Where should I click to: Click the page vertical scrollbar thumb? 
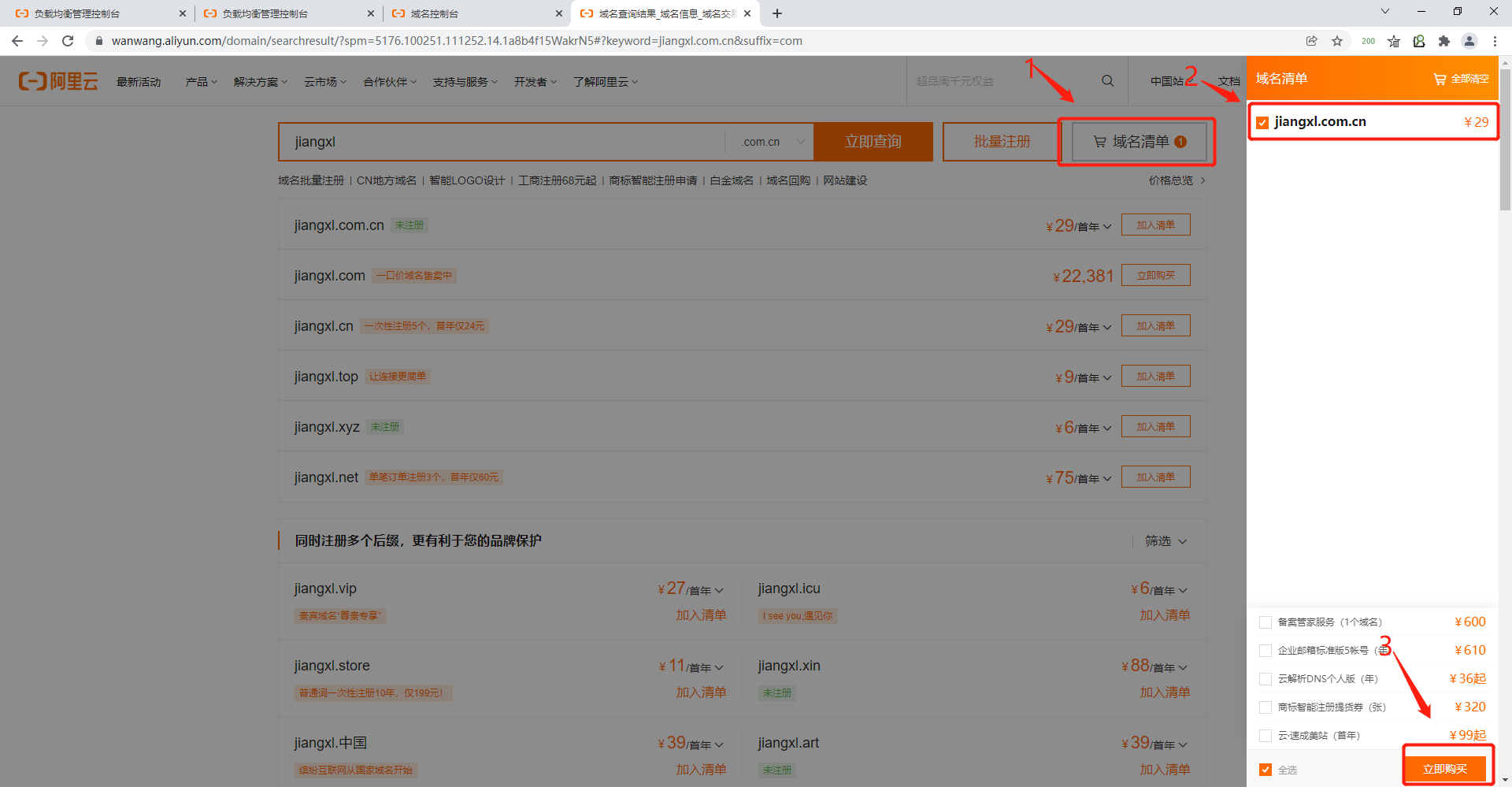[1505, 140]
